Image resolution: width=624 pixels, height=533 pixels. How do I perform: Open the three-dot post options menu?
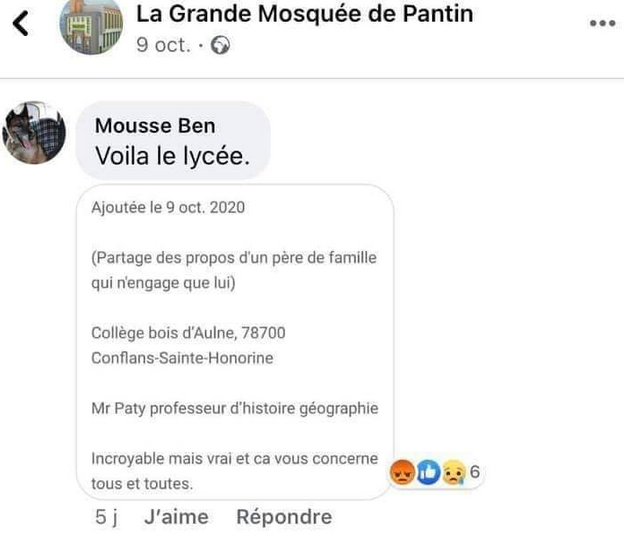[601, 24]
